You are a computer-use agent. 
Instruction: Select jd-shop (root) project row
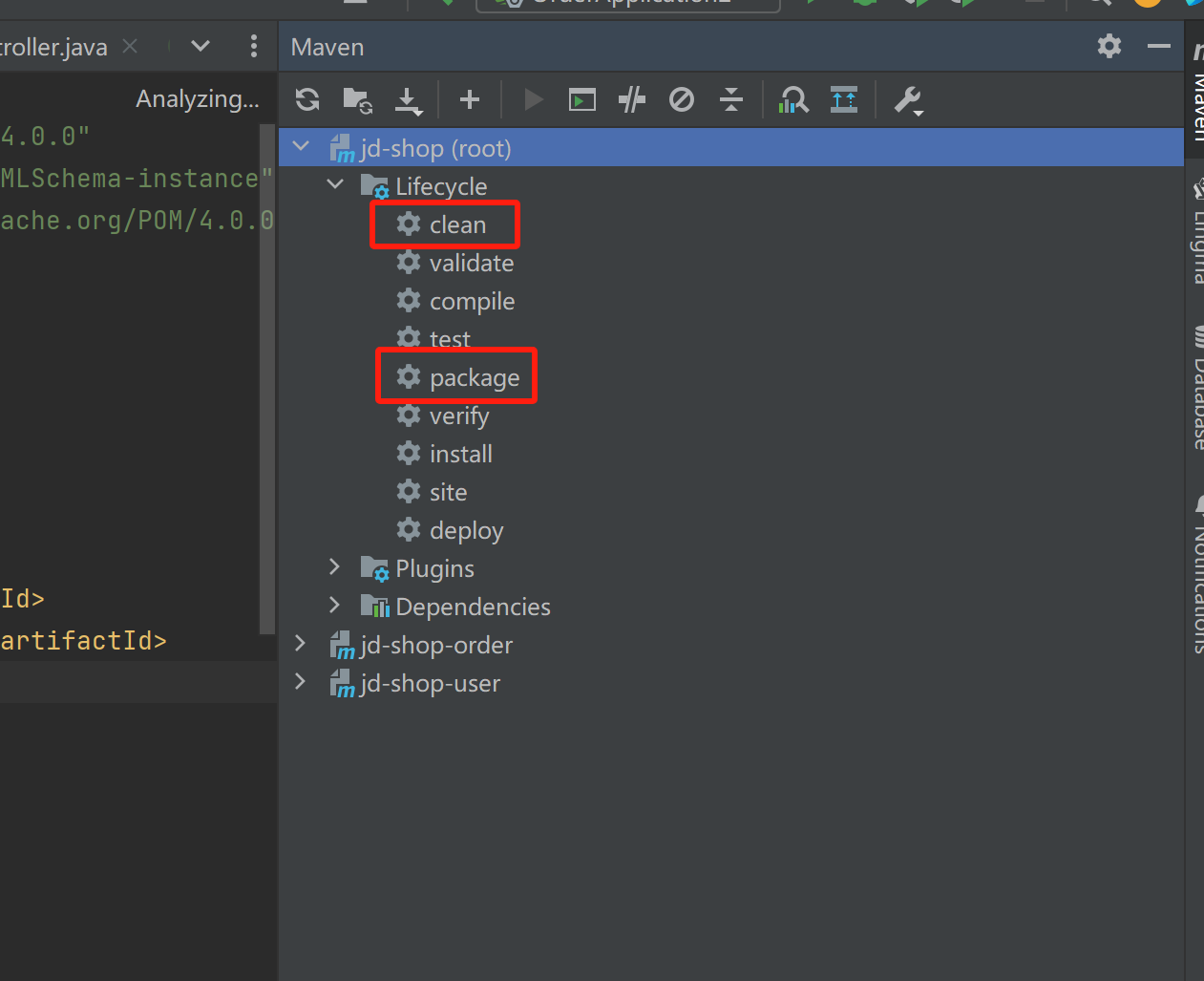(731, 148)
